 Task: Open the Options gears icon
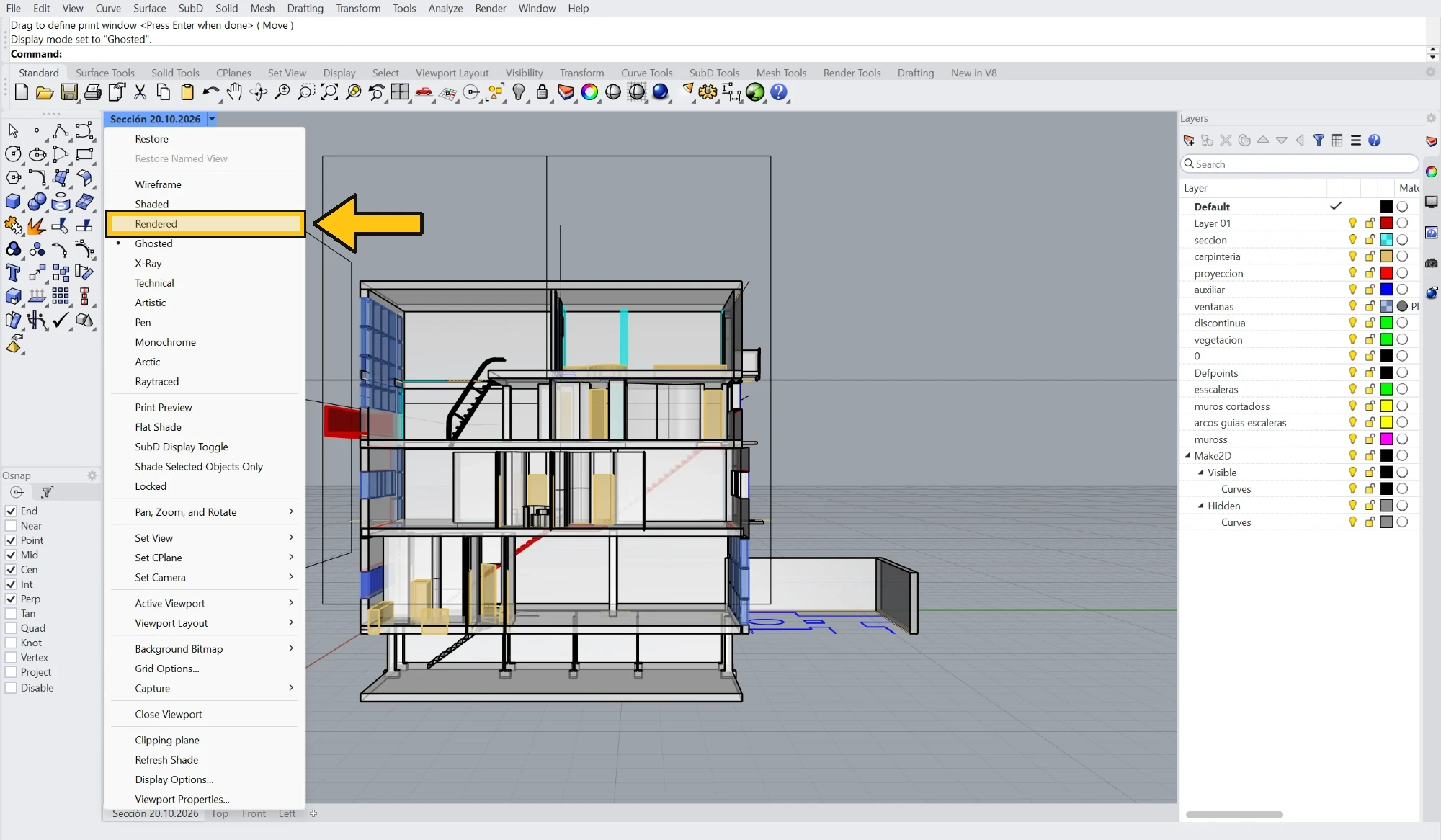click(x=708, y=92)
